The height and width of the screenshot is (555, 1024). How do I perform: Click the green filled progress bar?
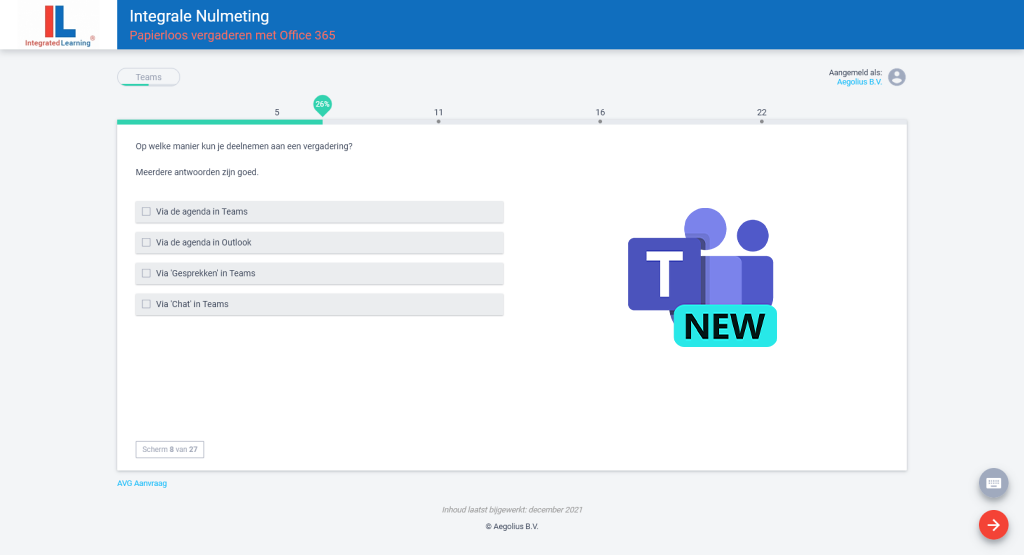[x=219, y=122]
